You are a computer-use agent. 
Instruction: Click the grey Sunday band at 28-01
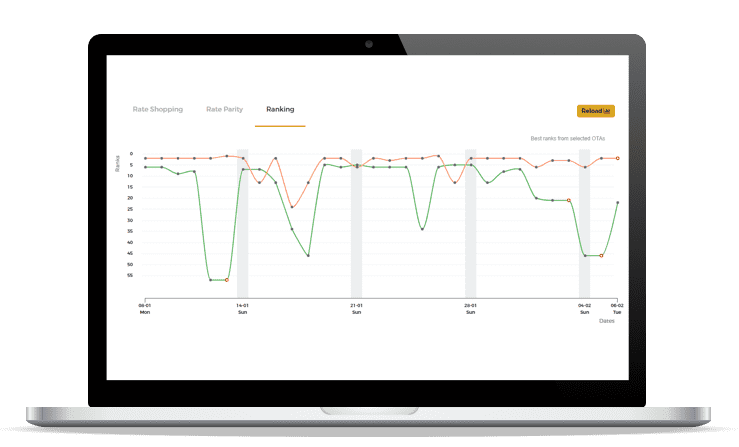click(x=471, y=224)
